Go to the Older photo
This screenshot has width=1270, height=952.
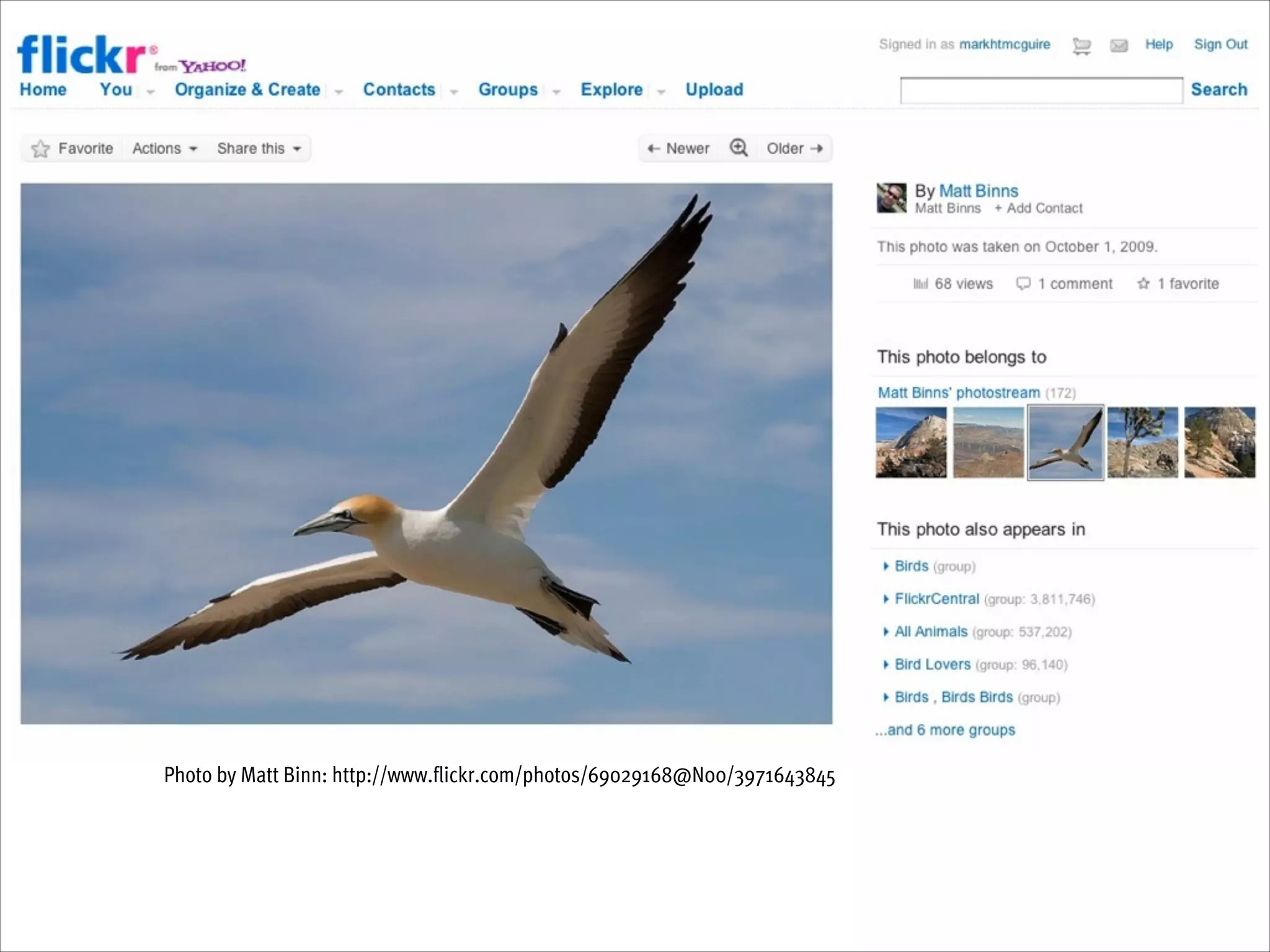point(794,149)
